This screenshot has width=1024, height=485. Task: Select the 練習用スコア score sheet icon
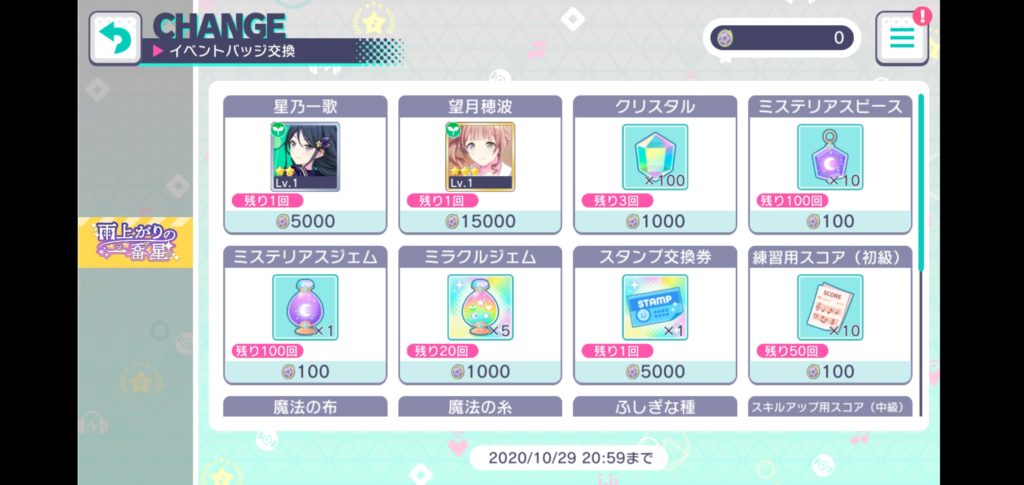[x=830, y=307]
